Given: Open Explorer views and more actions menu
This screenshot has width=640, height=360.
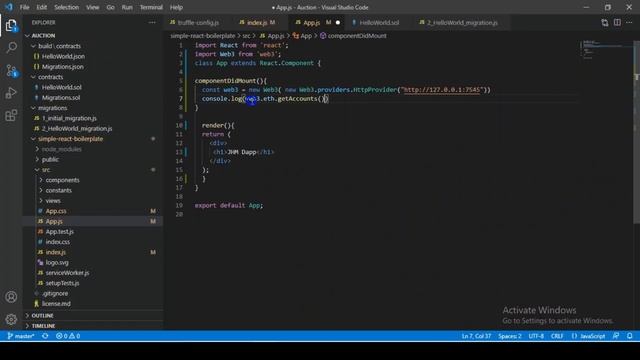Looking at the screenshot, I should tap(152, 22).
